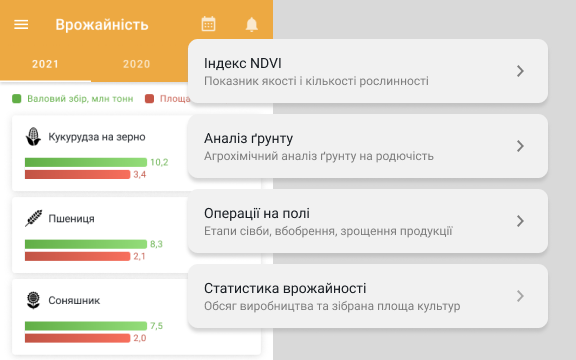The width and height of the screenshot is (576, 360).
Task: Click the wheat icon next to Пшениця
Action: point(33,219)
